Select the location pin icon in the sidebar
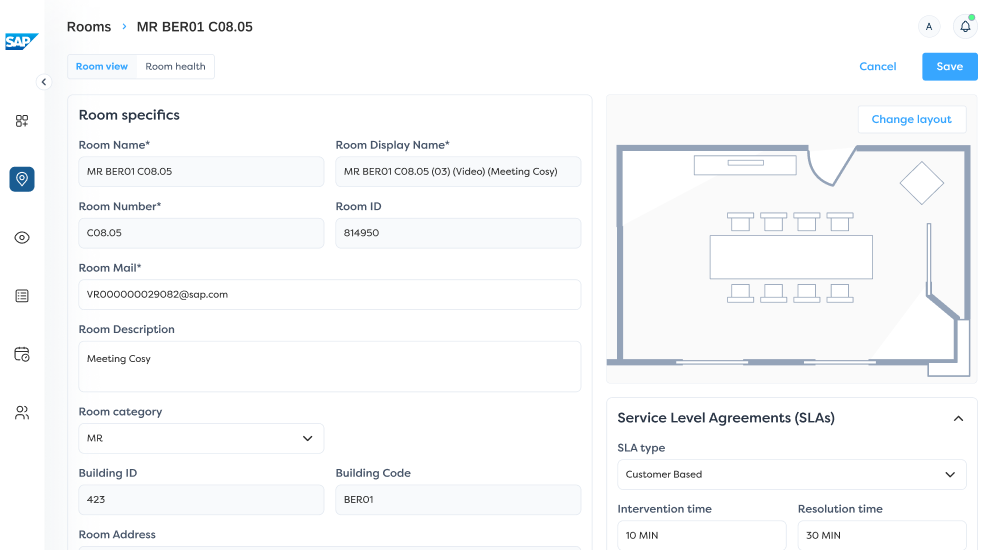1000x550 pixels. click(x=22, y=179)
